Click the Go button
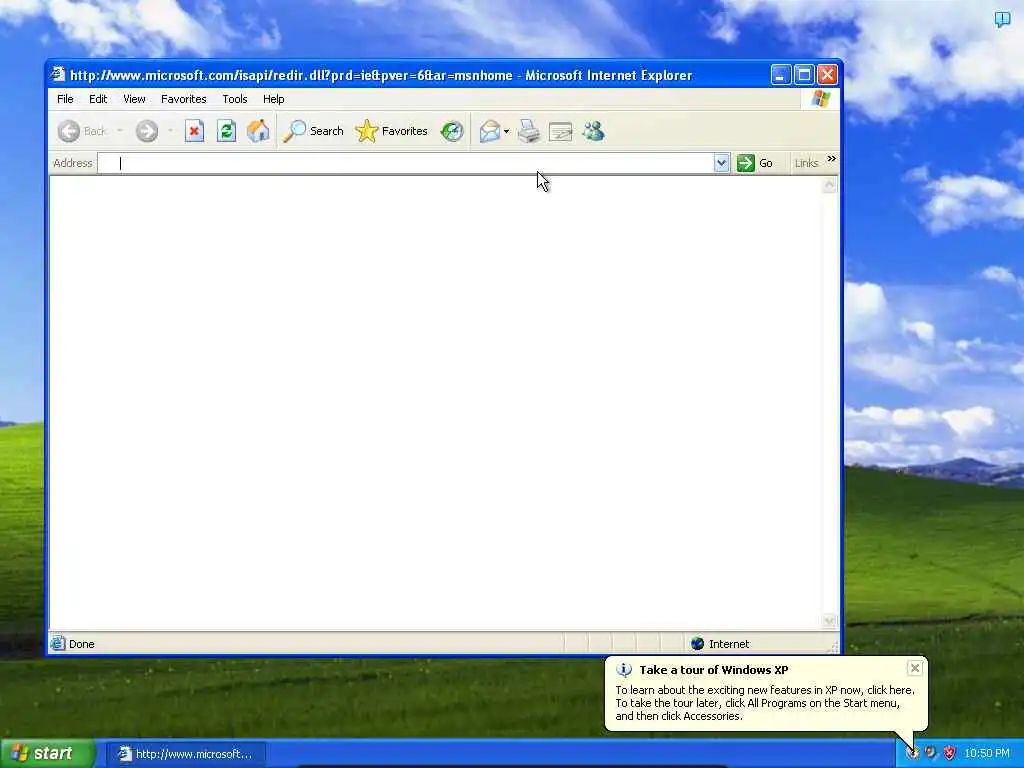 (755, 163)
